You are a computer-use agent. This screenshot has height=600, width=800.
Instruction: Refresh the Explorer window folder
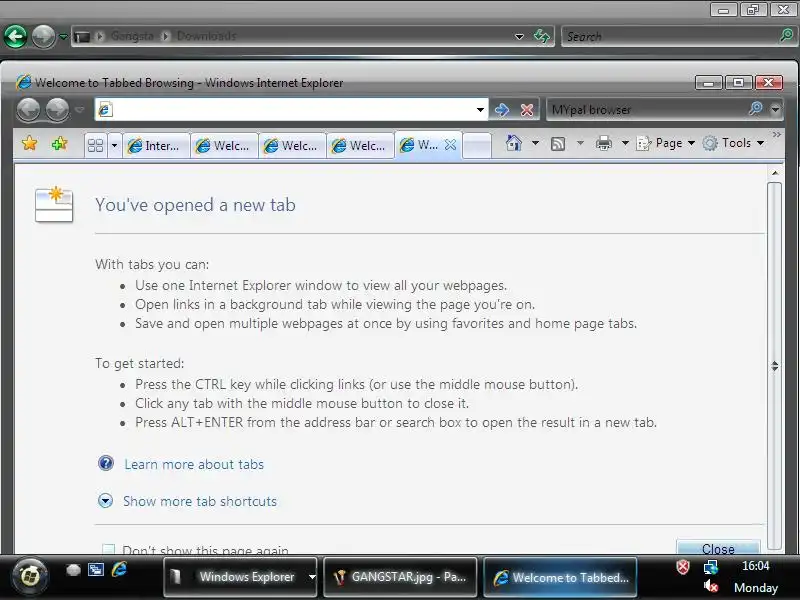[541, 36]
